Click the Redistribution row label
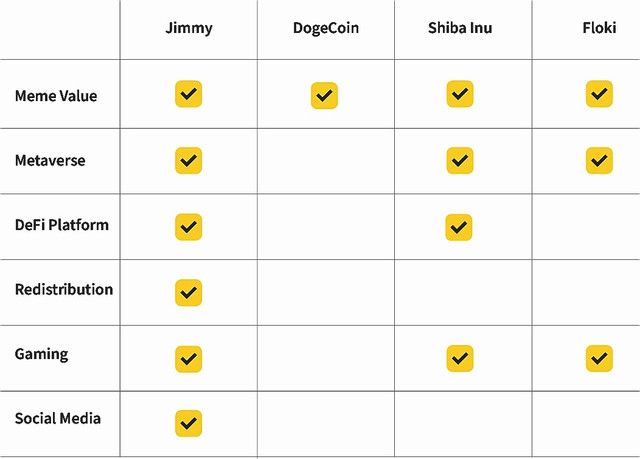The width and height of the screenshot is (640, 459). tap(64, 289)
